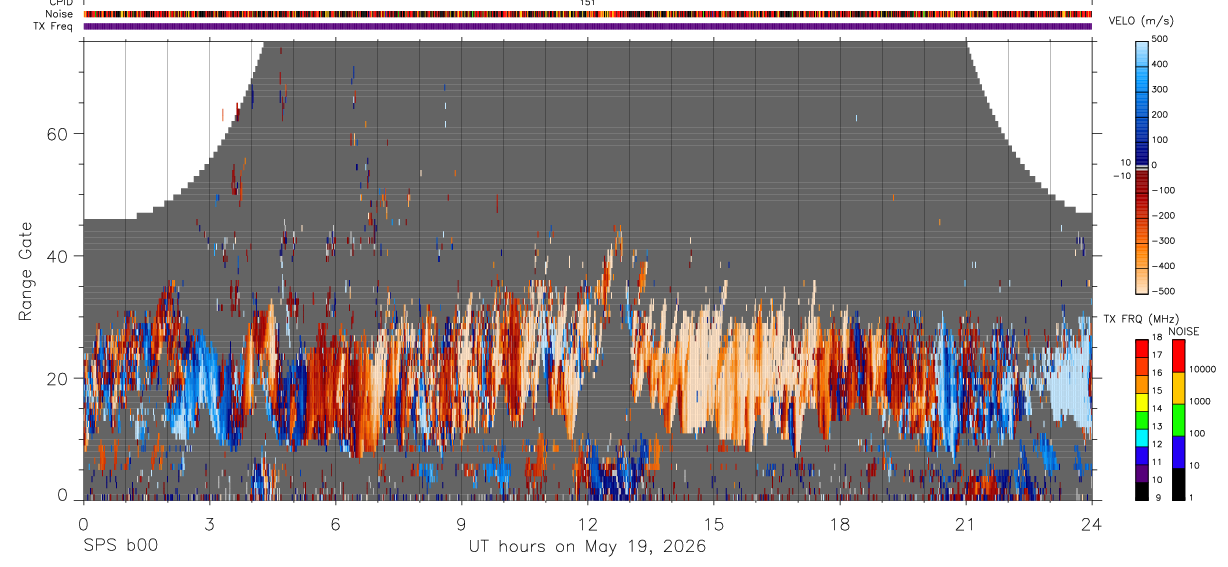Click the x-axis tick label '18'
Image resolution: width=1228 pixels, height=567 pixels.
(839, 524)
